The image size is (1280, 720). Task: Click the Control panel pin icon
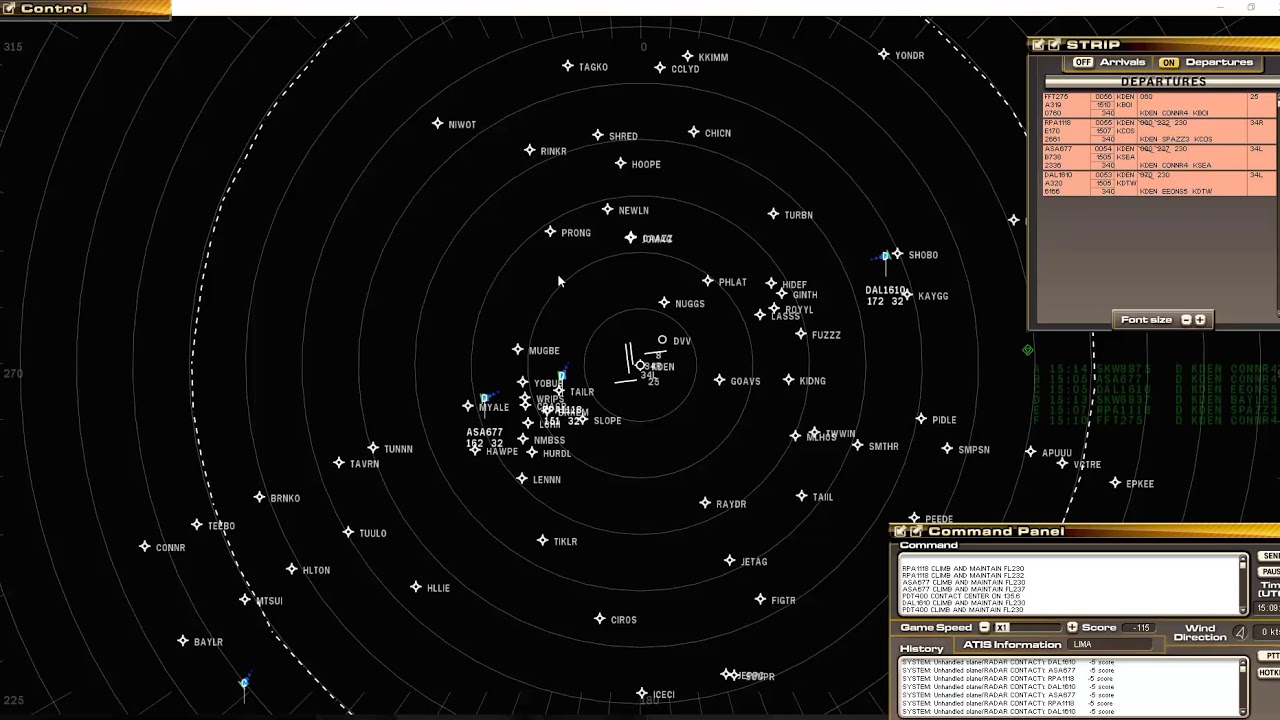[9, 8]
